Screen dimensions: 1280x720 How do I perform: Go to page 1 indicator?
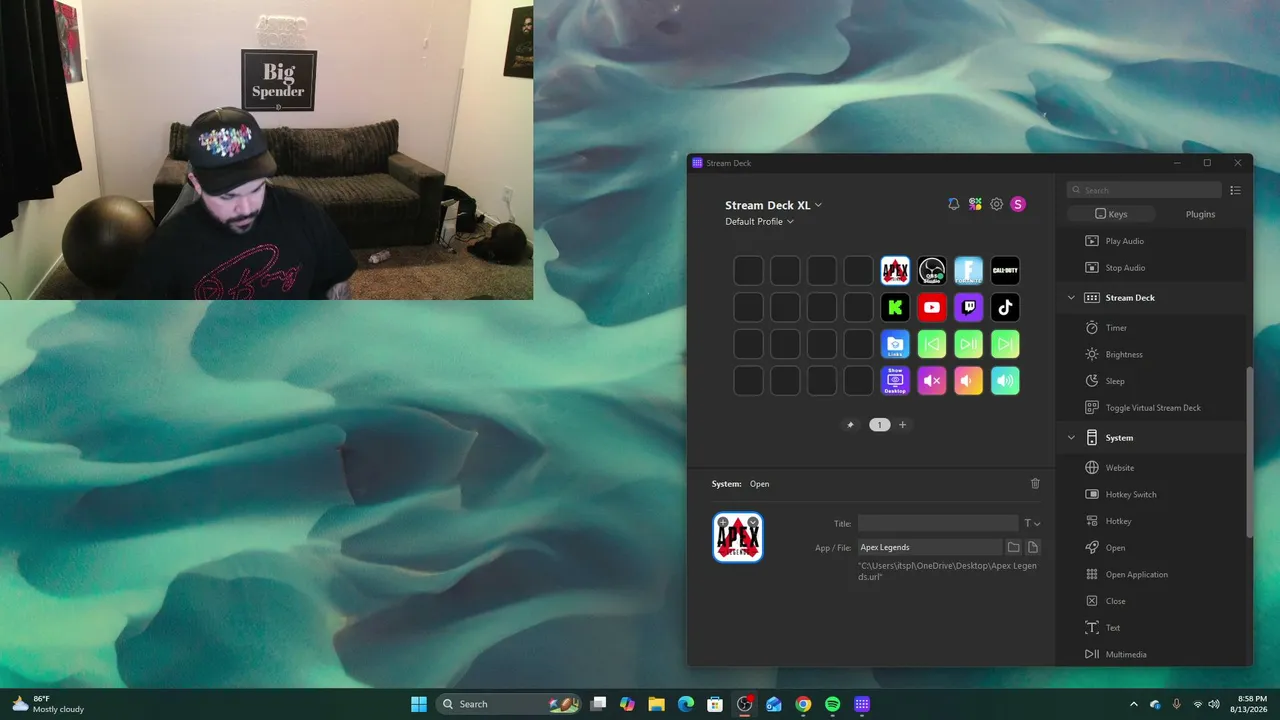pos(879,425)
